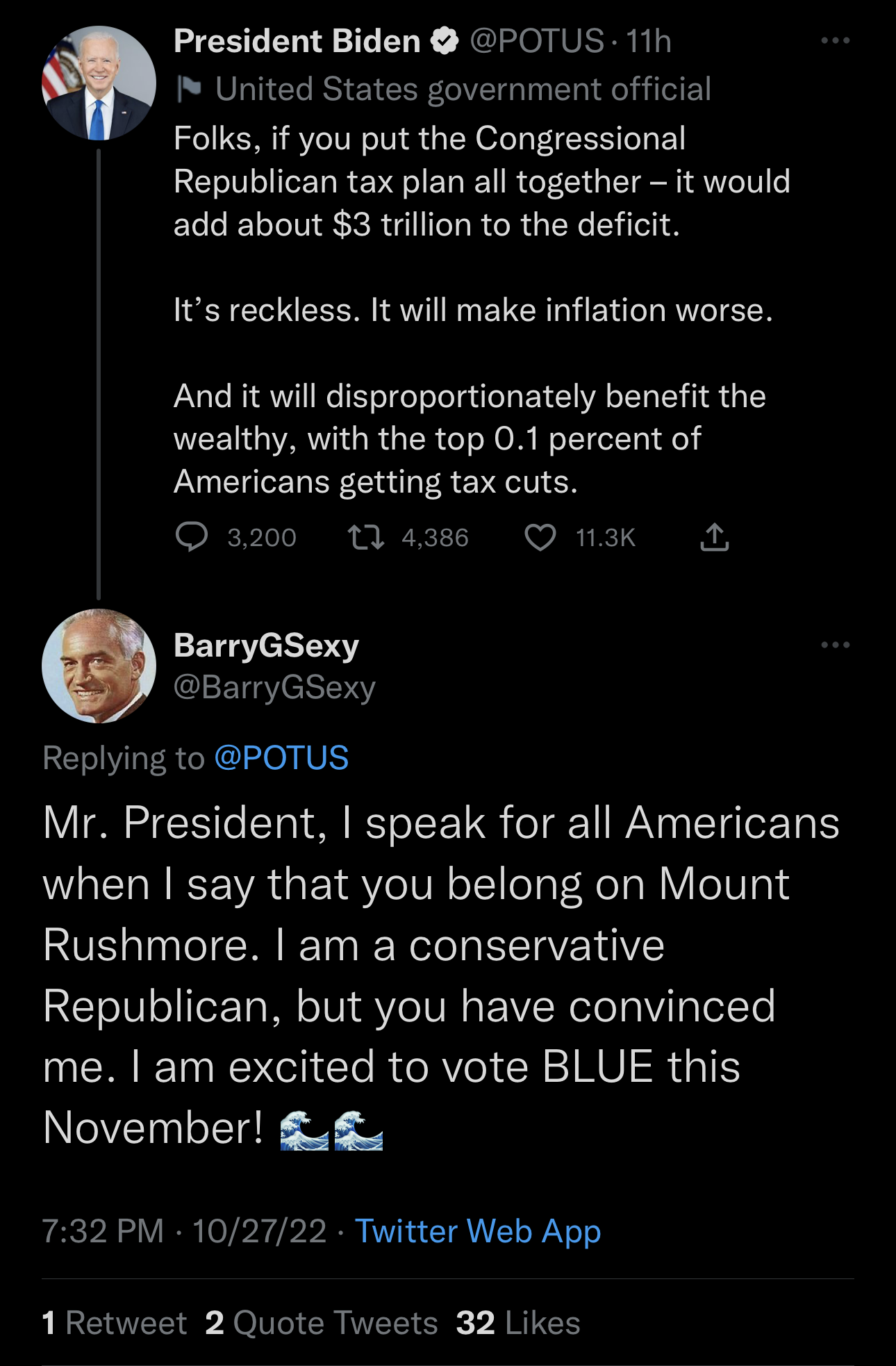Open President Biden's profile picture
896x1366 pixels.
(x=99, y=83)
